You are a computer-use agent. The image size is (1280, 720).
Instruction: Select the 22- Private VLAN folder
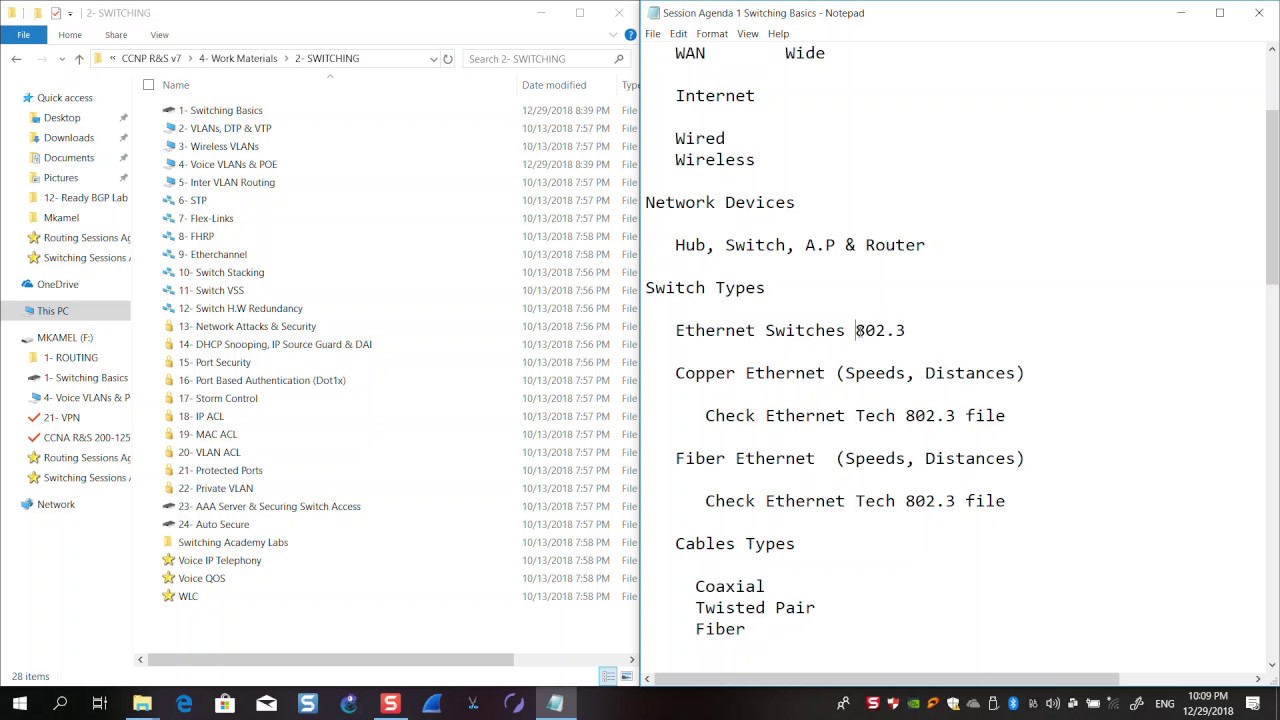click(x=215, y=489)
